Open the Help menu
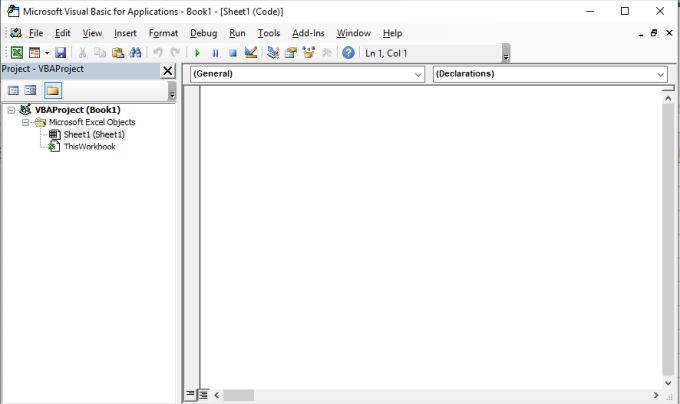 (392, 33)
